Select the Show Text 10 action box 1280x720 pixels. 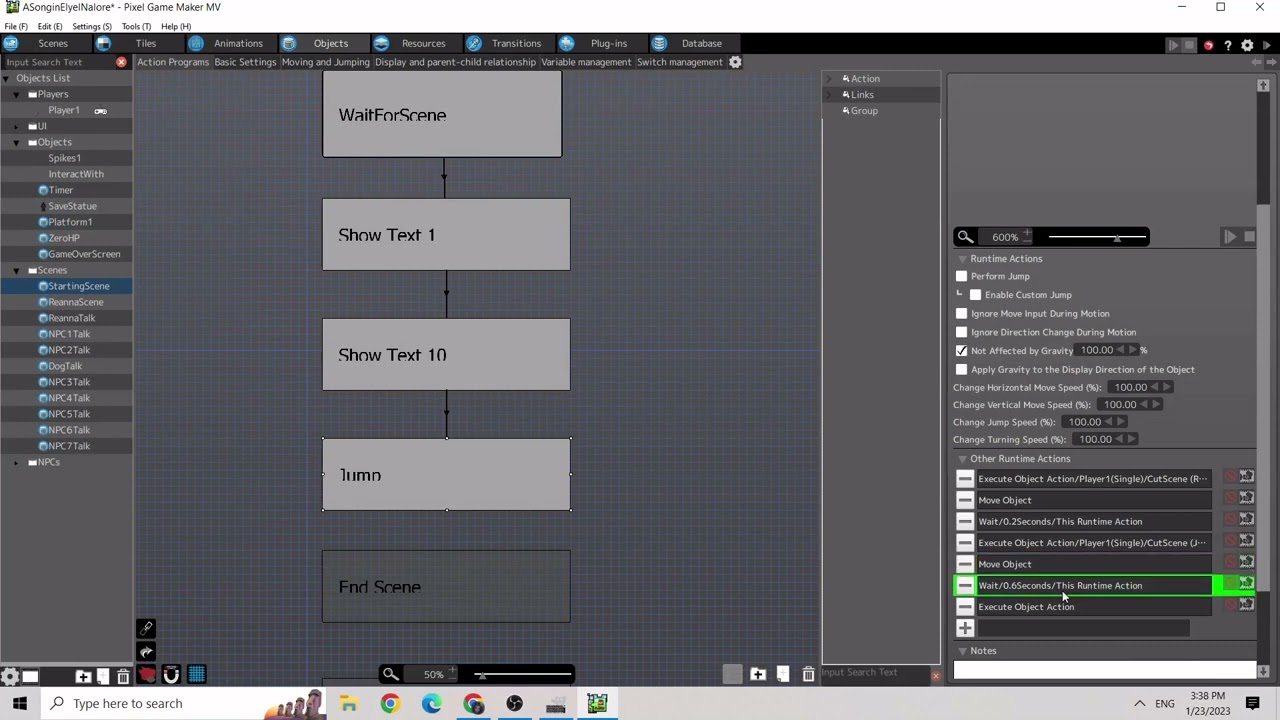coord(446,355)
